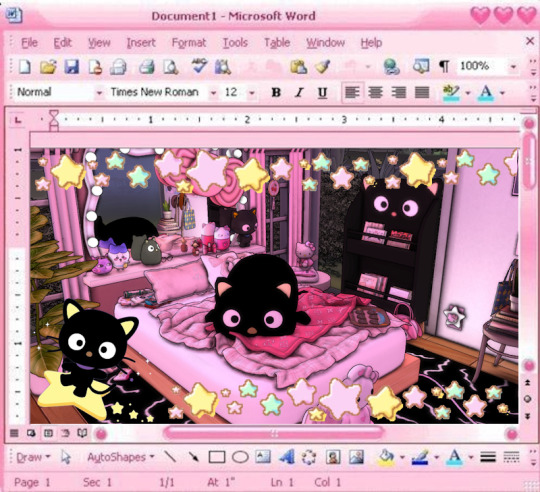
Task: Click the Permission document icon
Action: 95,66
